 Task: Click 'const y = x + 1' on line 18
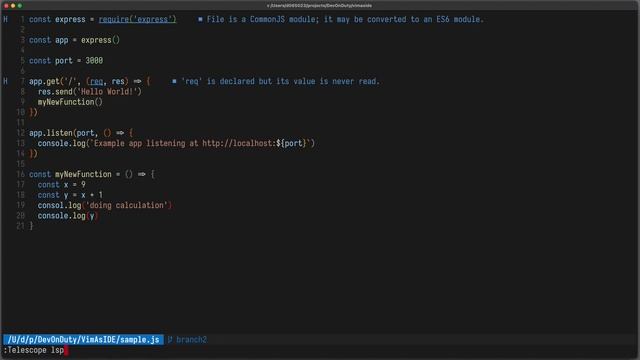click(70, 195)
